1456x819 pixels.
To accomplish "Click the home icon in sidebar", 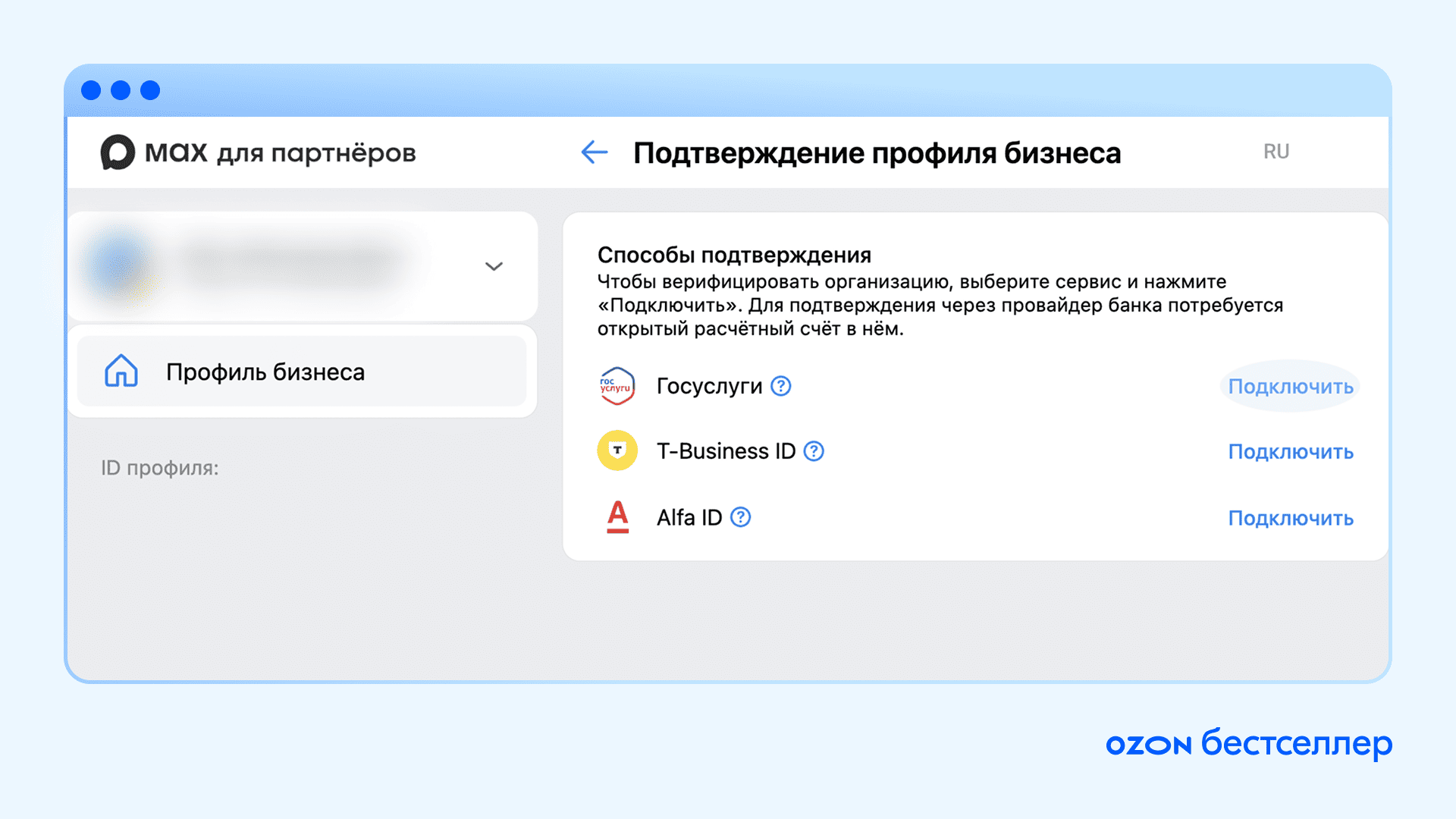I will [121, 372].
